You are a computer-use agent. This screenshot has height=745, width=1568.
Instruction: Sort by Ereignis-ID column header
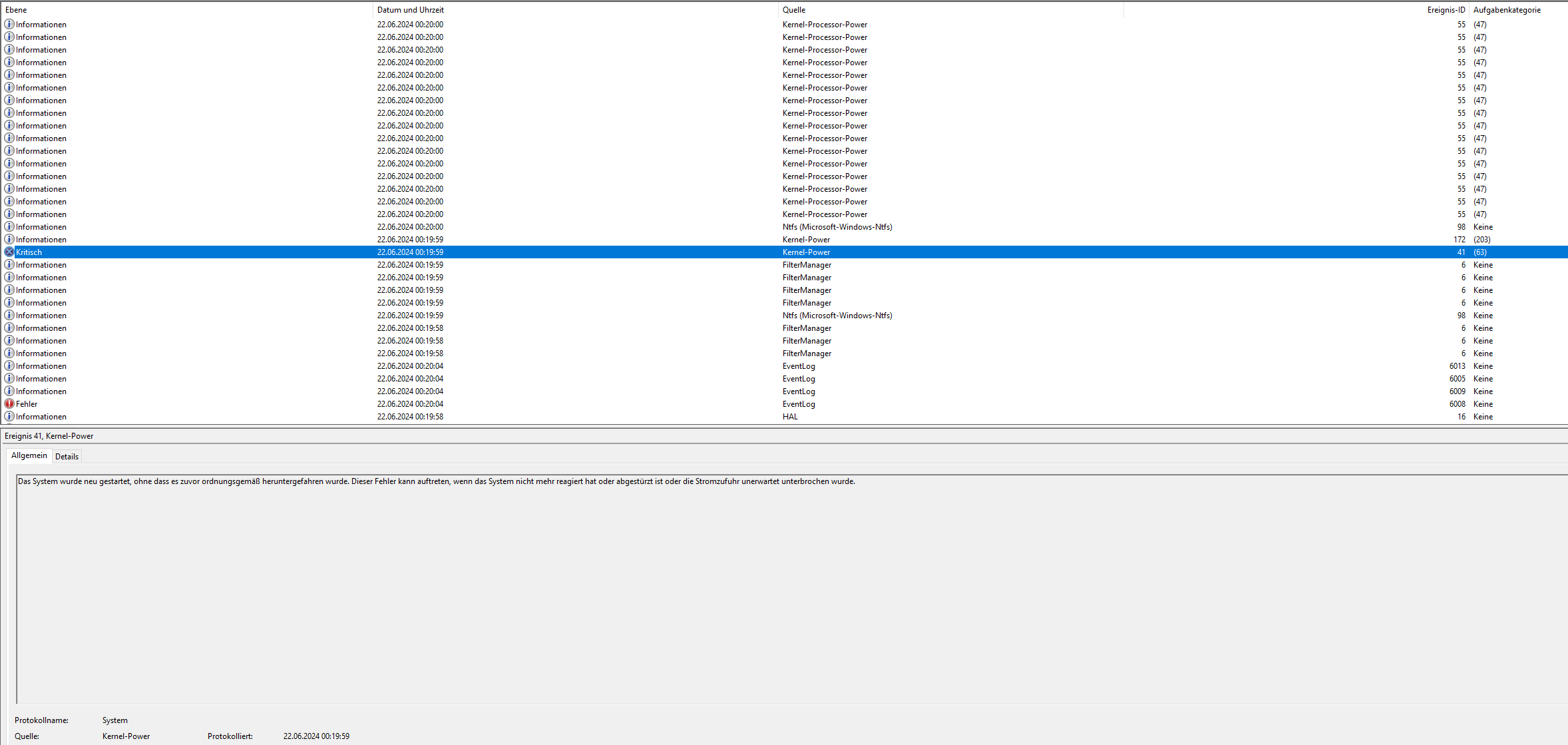(1446, 9)
